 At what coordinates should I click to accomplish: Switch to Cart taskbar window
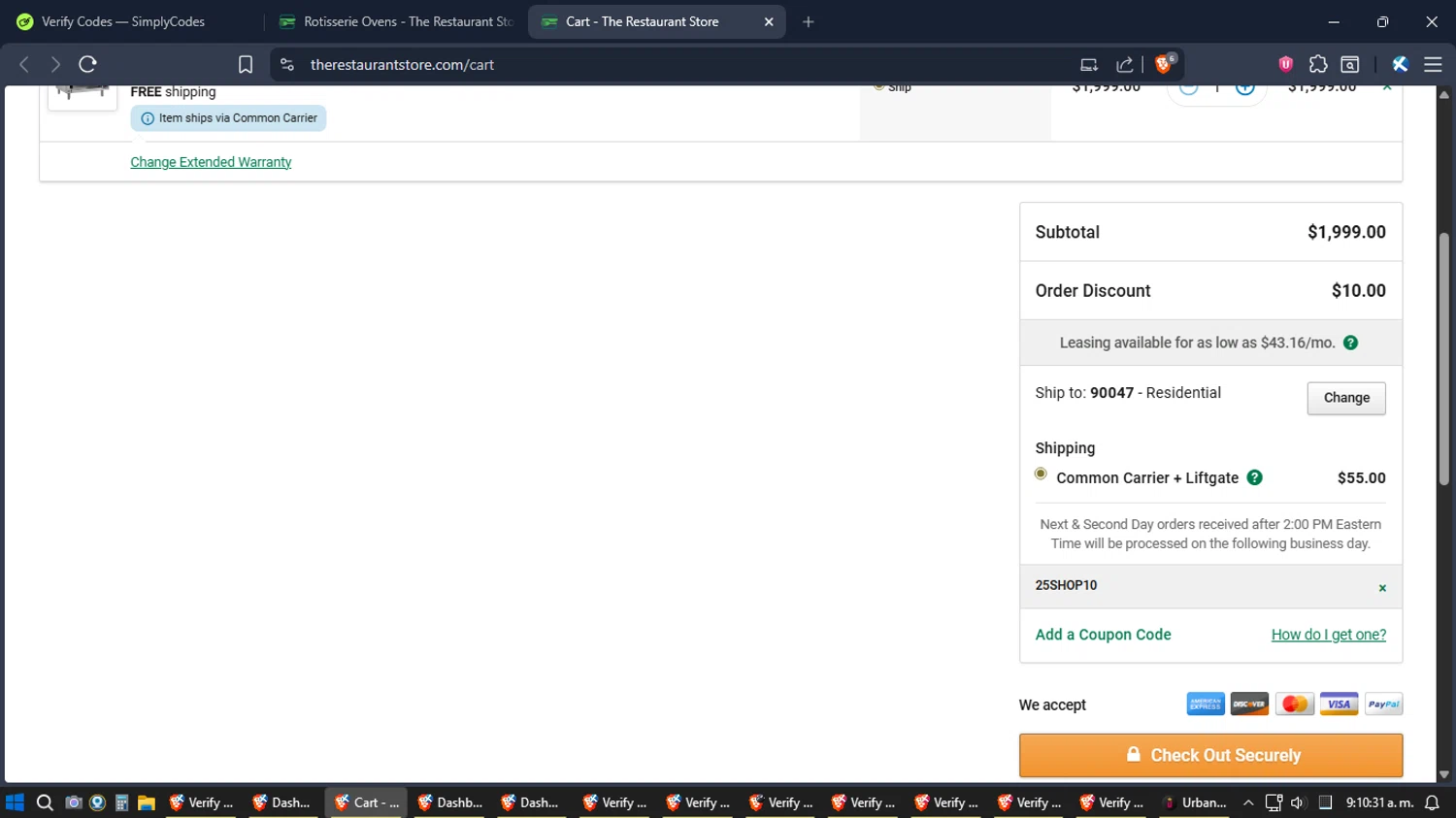[366, 802]
